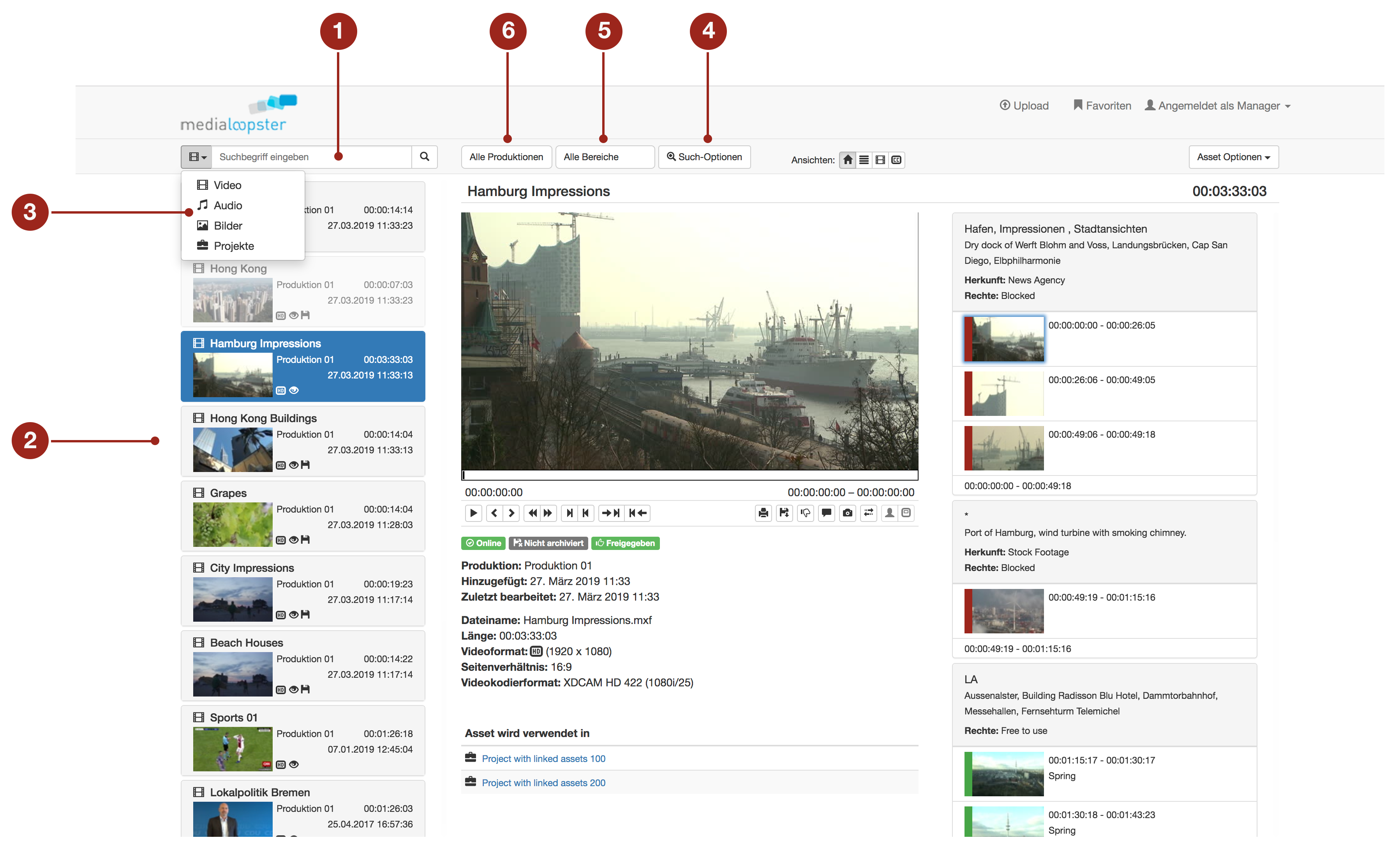
Task: Select Audio from the media type menu
Action: pyautogui.click(x=227, y=205)
